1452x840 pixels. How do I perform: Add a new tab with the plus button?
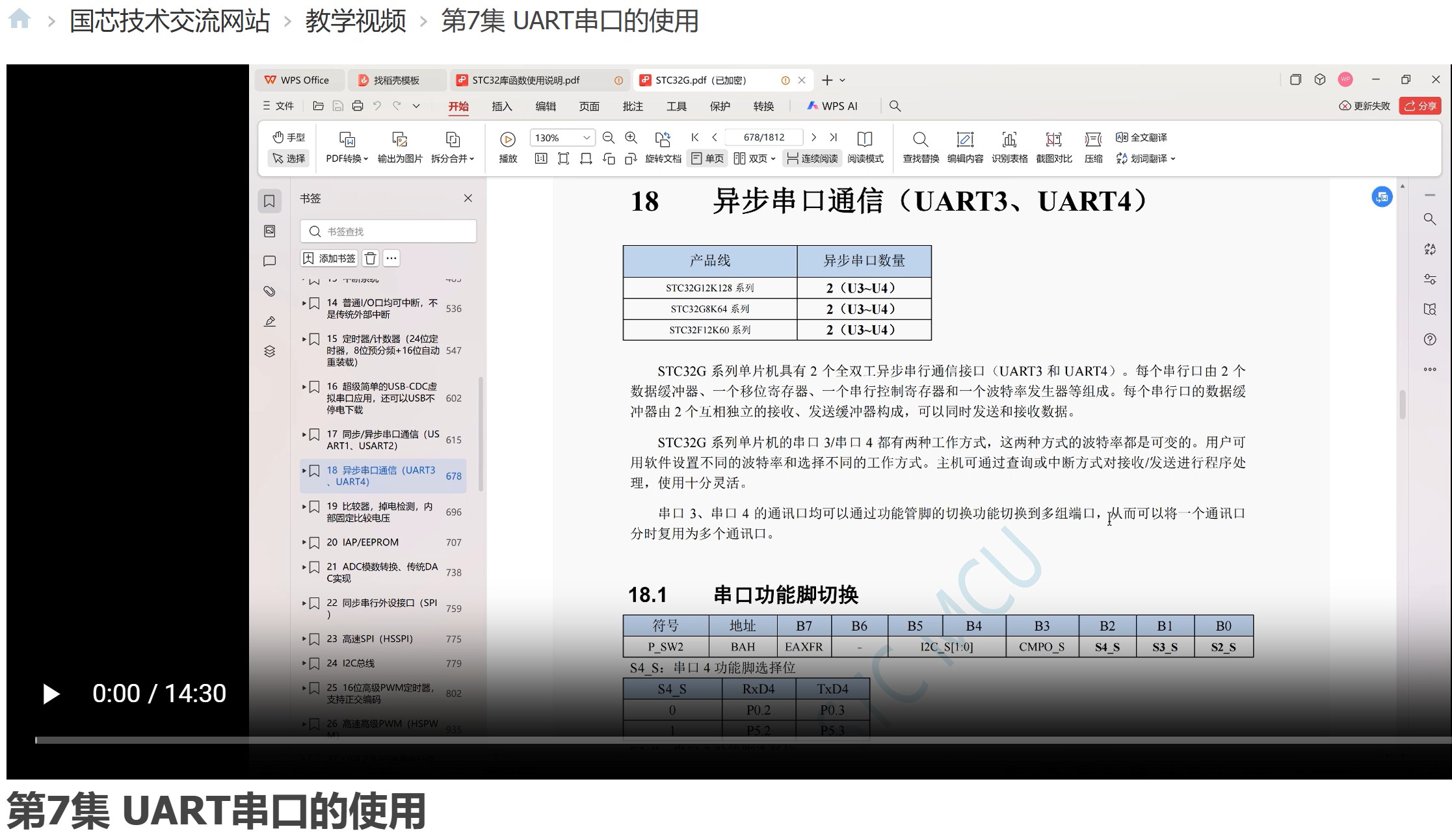coord(827,80)
